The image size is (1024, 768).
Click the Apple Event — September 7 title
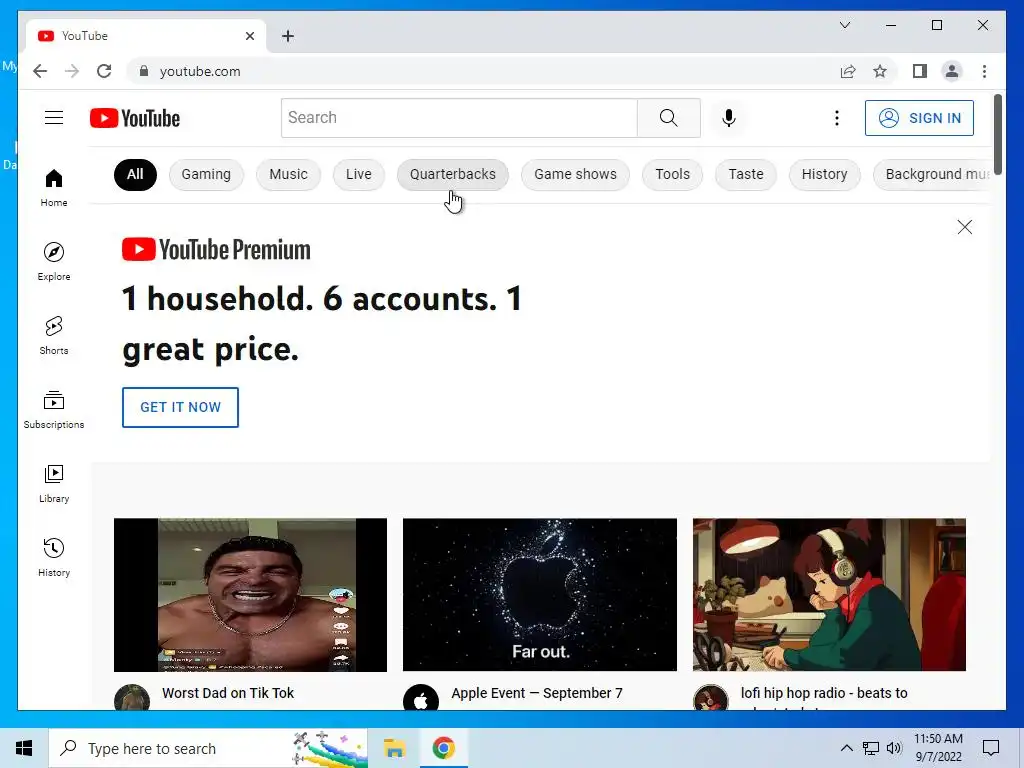tap(537, 693)
